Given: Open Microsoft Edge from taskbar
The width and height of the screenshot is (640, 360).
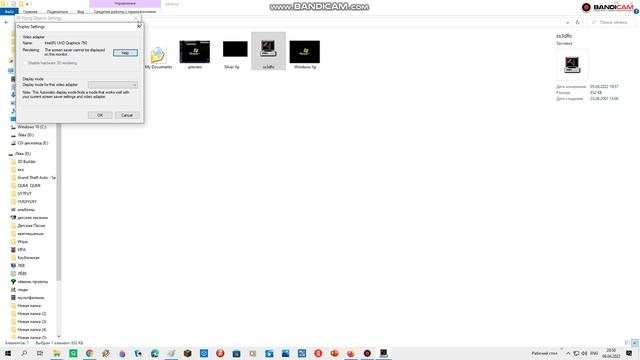Looking at the screenshot, I should click(155, 353).
